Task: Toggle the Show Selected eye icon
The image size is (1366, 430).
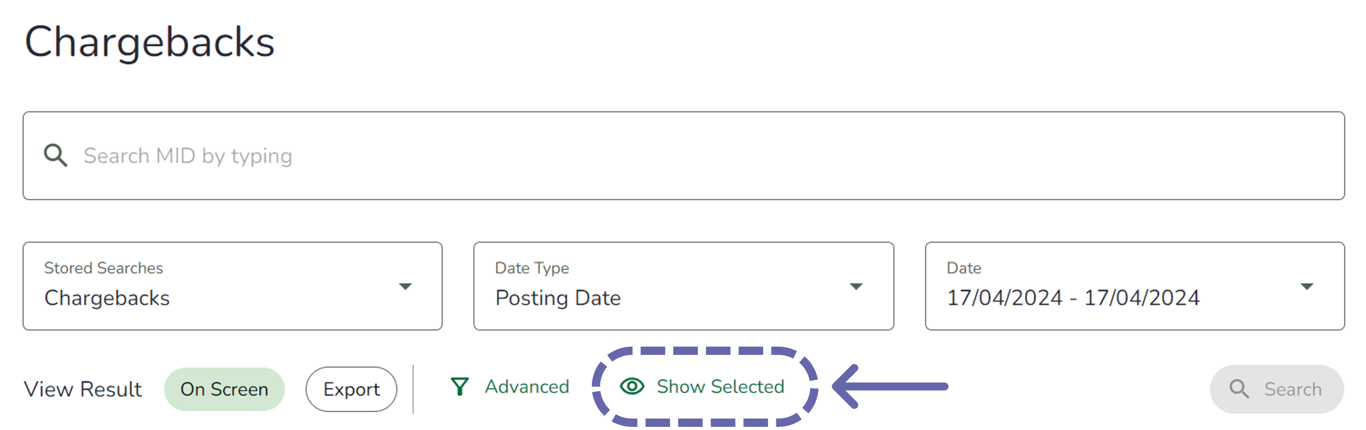Action: coord(632,386)
